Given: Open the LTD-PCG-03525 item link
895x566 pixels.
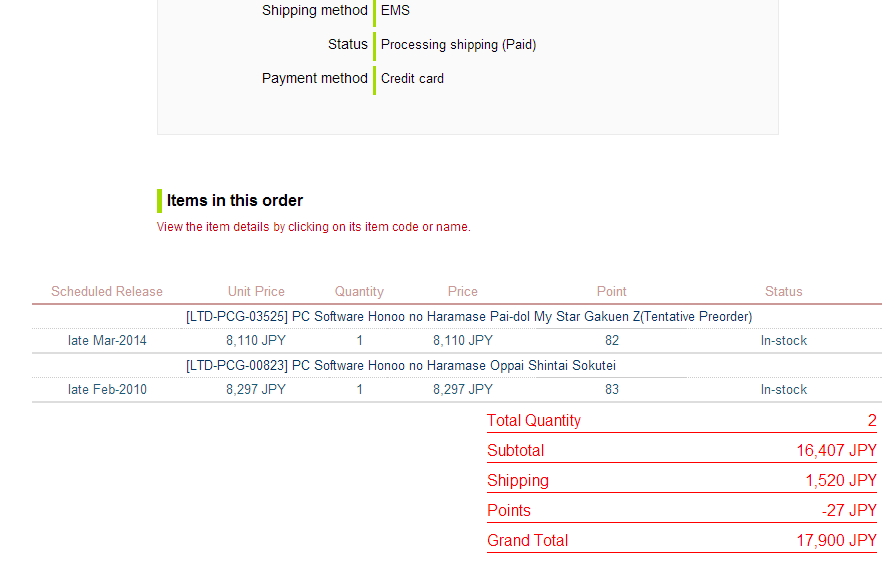Looking at the screenshot, I should pos(469,317).
